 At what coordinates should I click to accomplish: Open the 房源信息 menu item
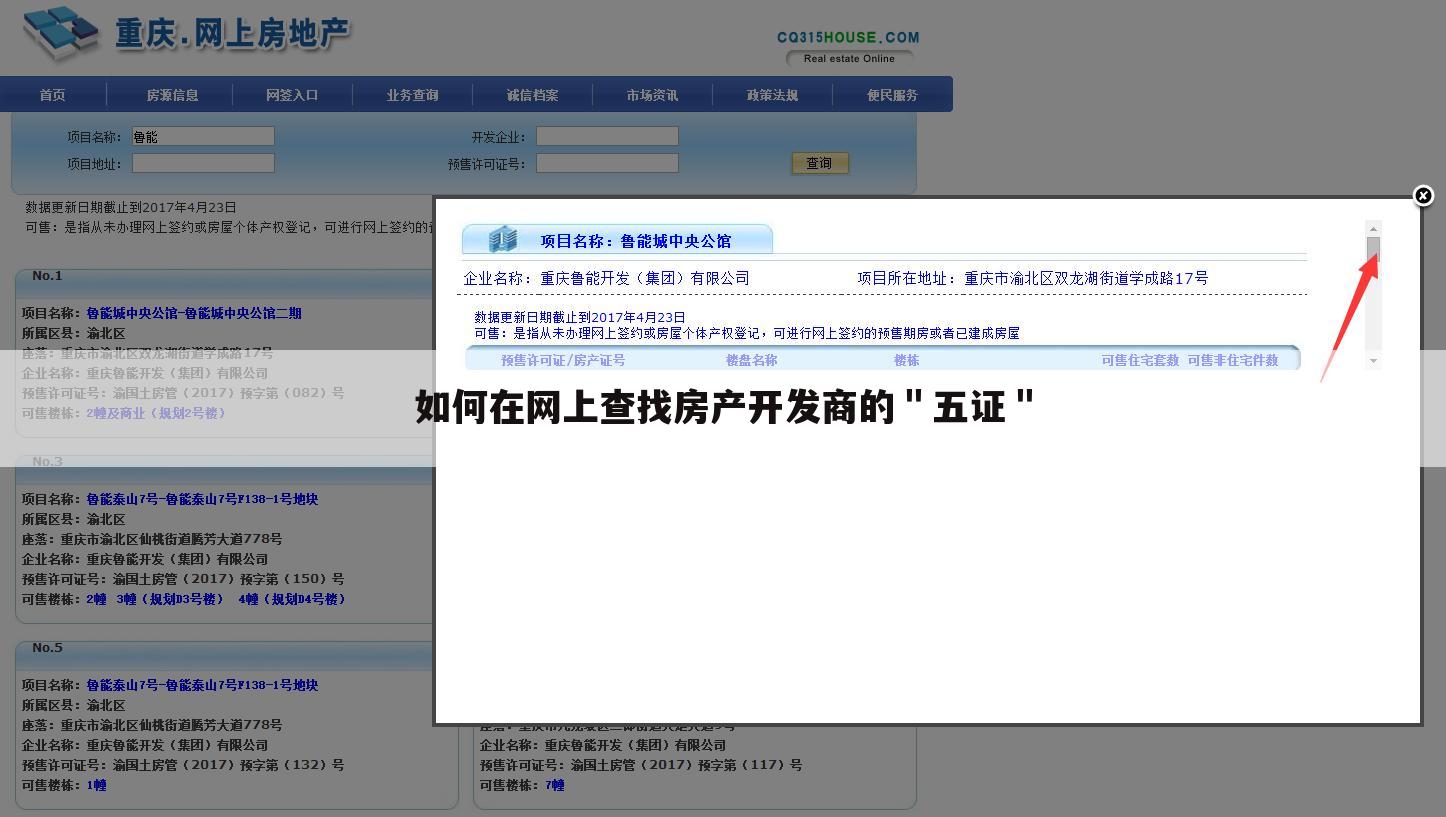(172, 94)
